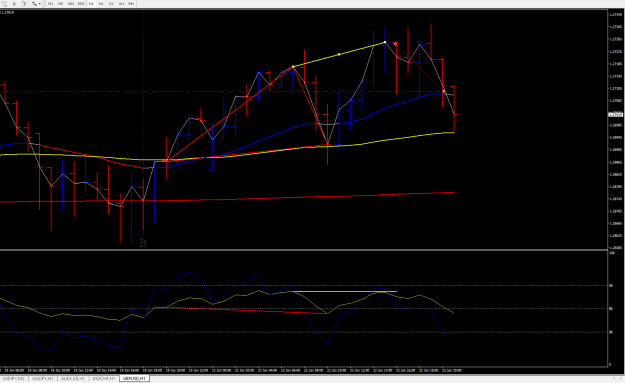The width and height of the screenshot is (625, 383).
Task: Select the GBPUSD,H1 chart tab
Action: 134,378
